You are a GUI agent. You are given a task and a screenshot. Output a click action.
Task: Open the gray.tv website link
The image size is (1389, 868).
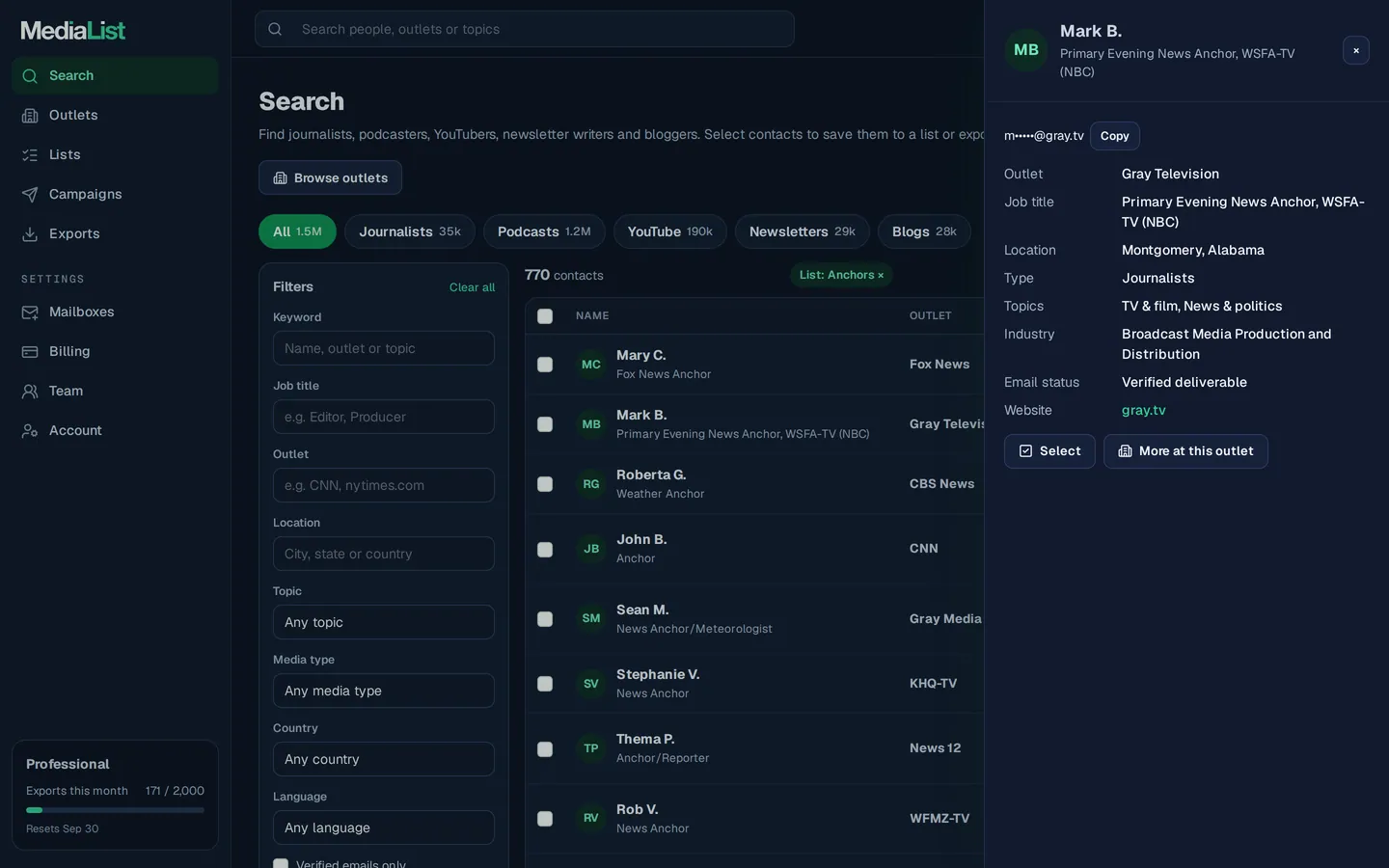[x=1144, y=410]
